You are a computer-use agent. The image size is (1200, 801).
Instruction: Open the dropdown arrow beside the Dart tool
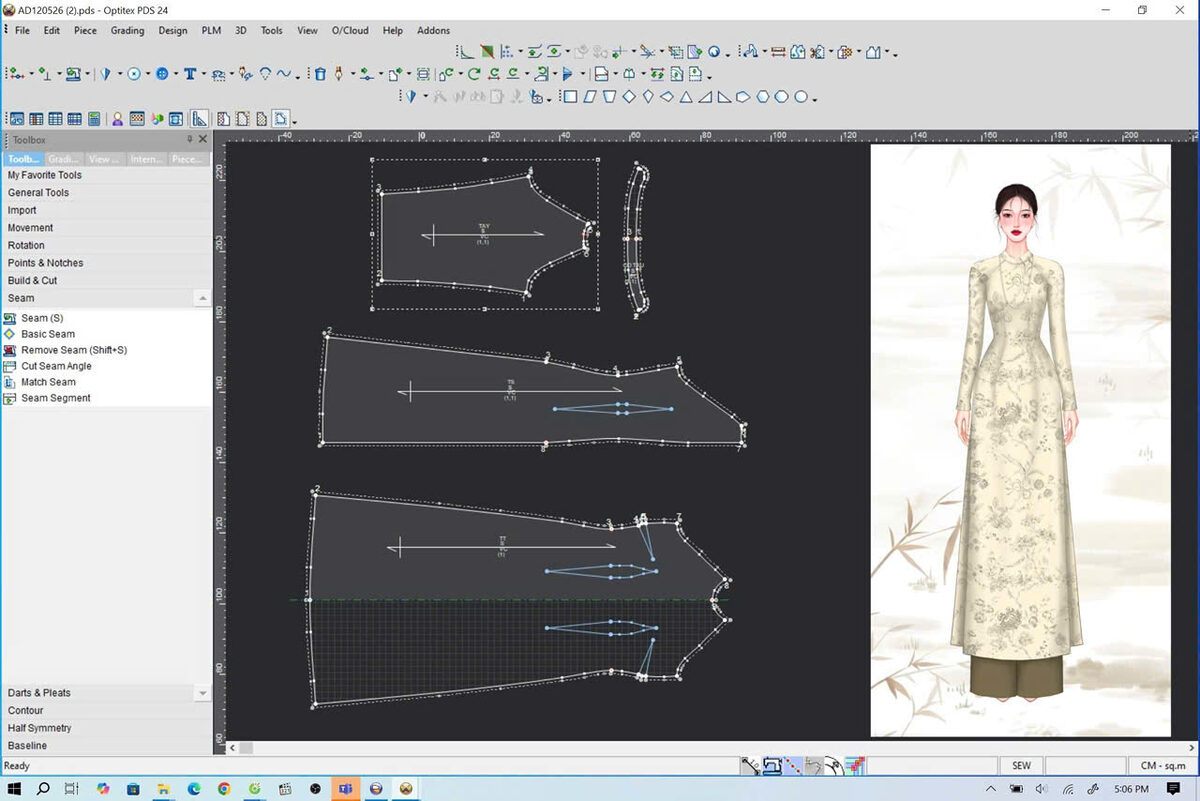click(120, 75)
